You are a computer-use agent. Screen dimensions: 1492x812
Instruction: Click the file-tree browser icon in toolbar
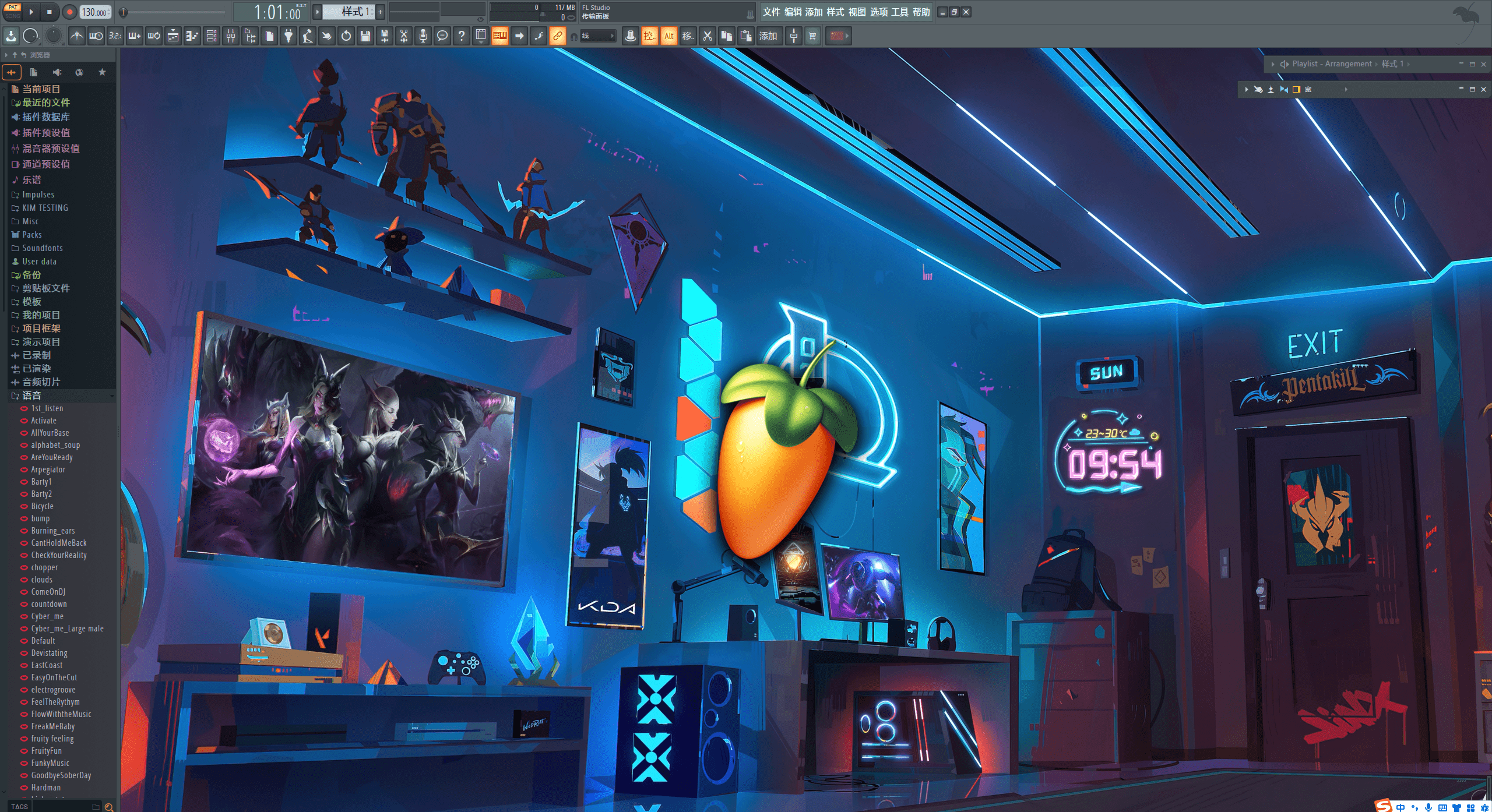coord(250,36)
